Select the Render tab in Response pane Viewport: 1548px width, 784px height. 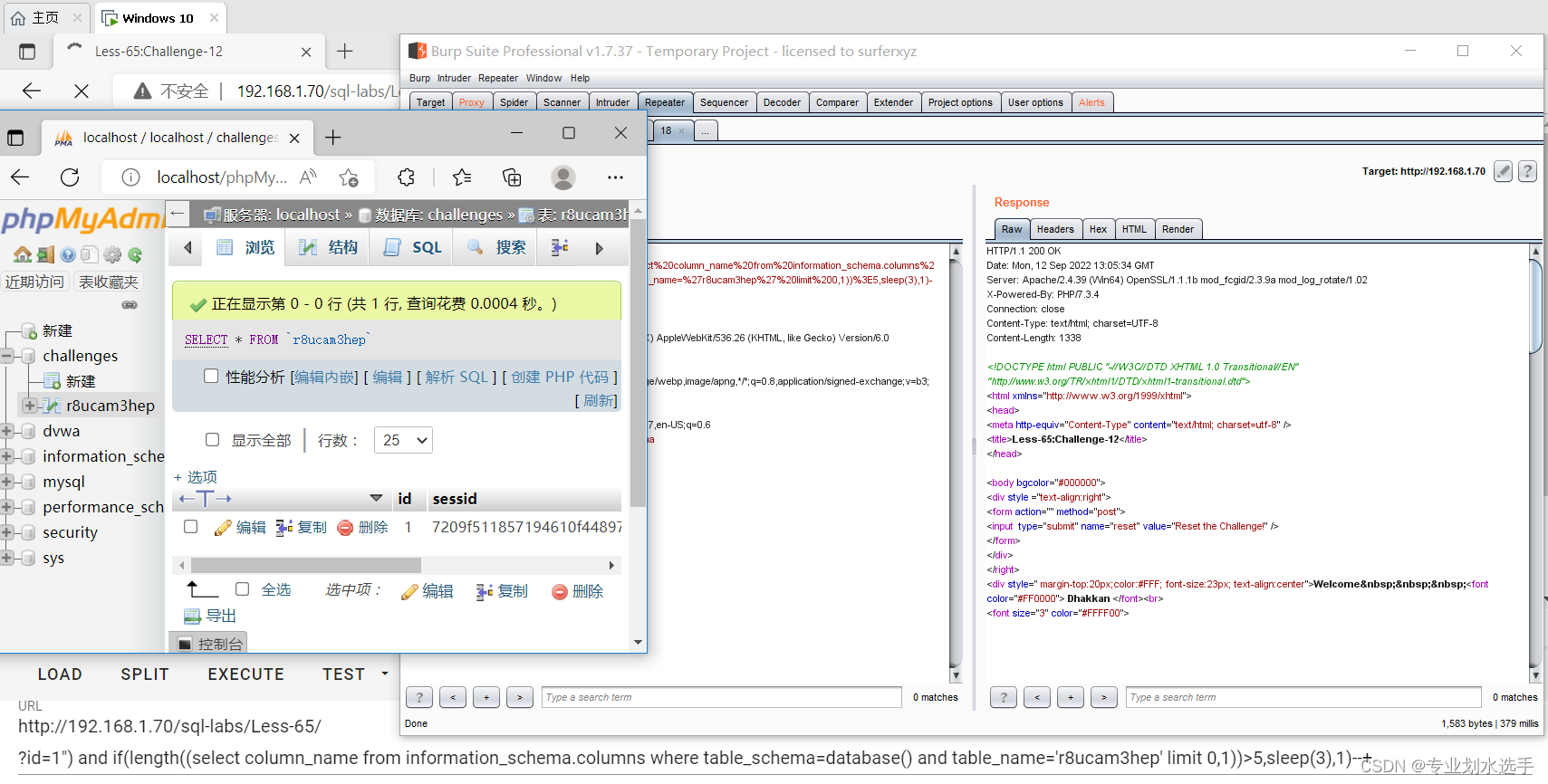pyautogui.click(x=1178, y=229)
